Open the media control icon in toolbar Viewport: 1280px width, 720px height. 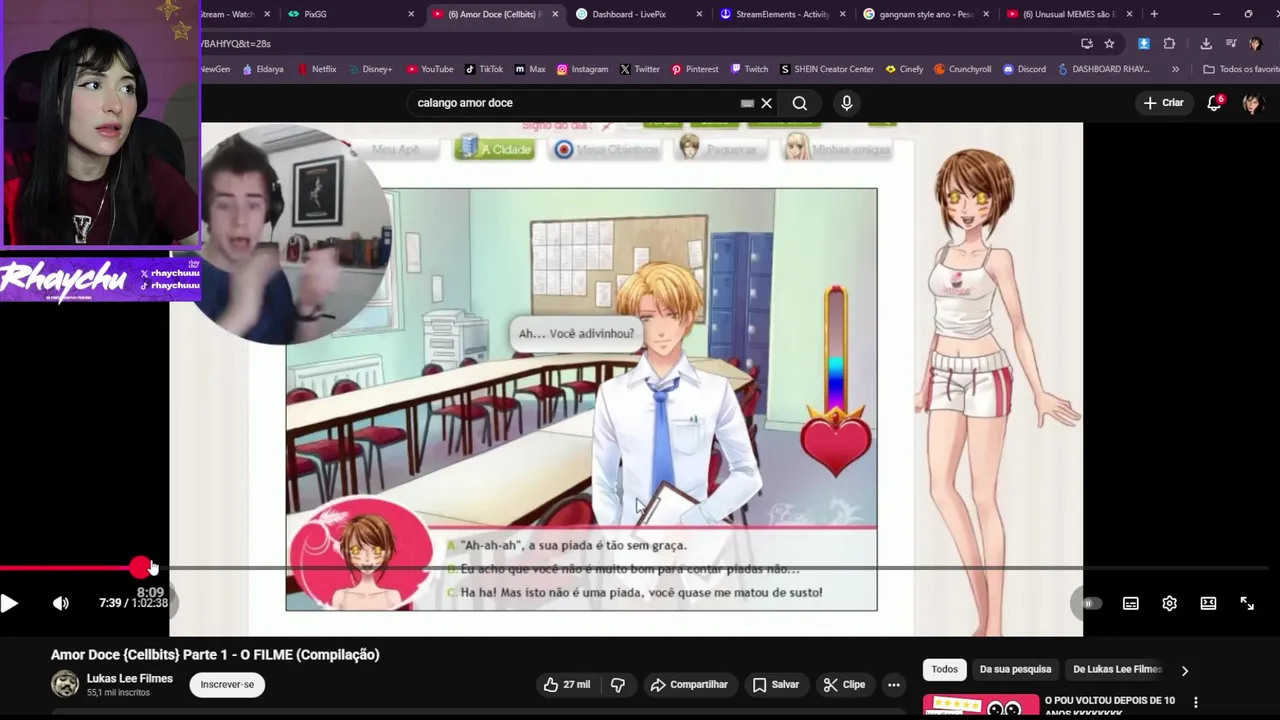1231,43
